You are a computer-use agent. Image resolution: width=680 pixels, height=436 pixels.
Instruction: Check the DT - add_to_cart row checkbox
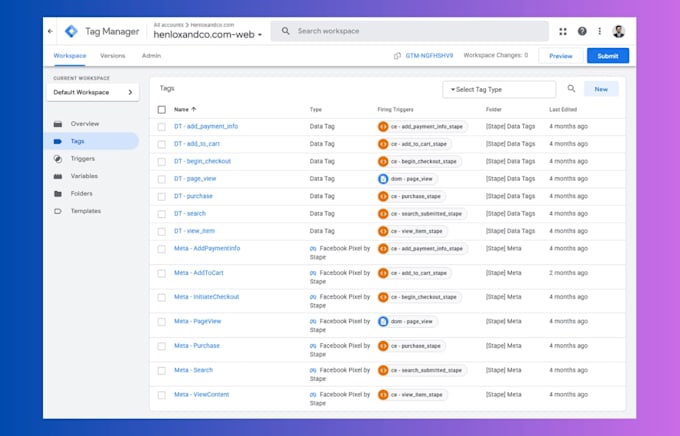tap(162, 144)
